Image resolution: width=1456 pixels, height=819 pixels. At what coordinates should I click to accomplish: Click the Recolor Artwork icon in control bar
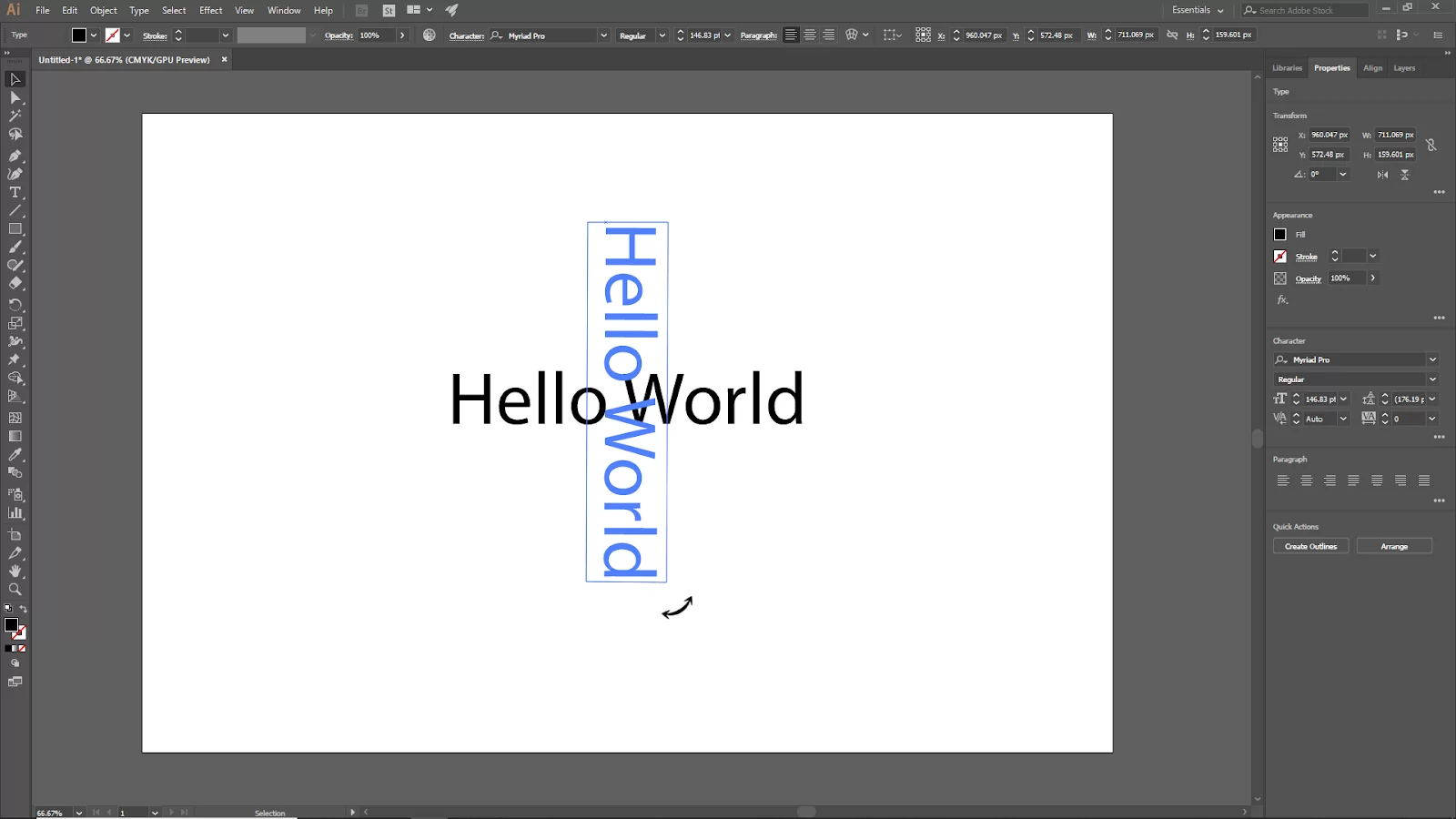tap(430, 35)
